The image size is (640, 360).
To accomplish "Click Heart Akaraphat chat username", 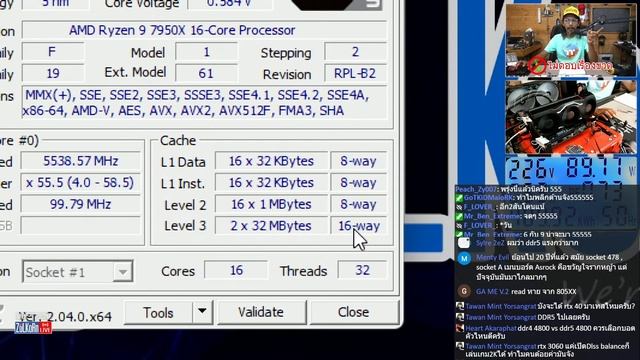I will click(491, 328).
